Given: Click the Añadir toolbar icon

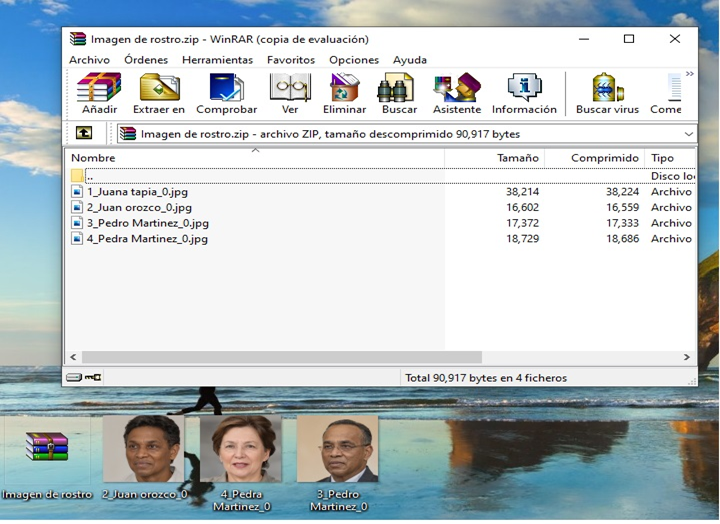Looking at the screenshot, I should tap(99, 93).
